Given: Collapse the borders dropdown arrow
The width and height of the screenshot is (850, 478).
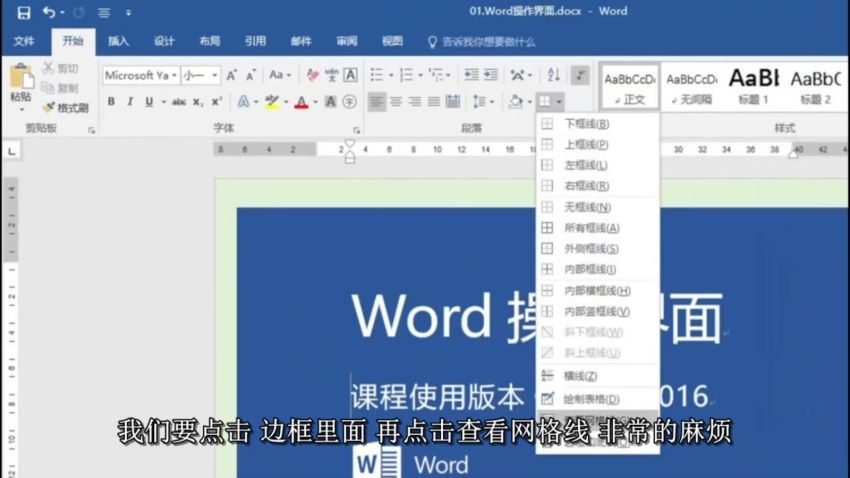Looking at the screenshot, I should [559, 101].
